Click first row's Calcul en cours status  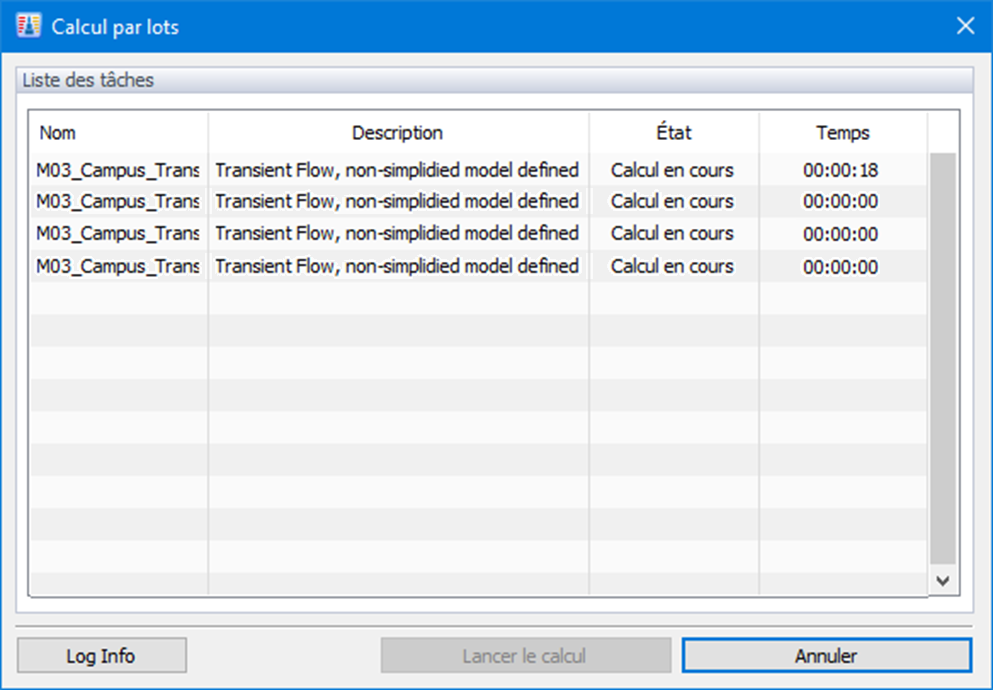[x=672, y=170]
